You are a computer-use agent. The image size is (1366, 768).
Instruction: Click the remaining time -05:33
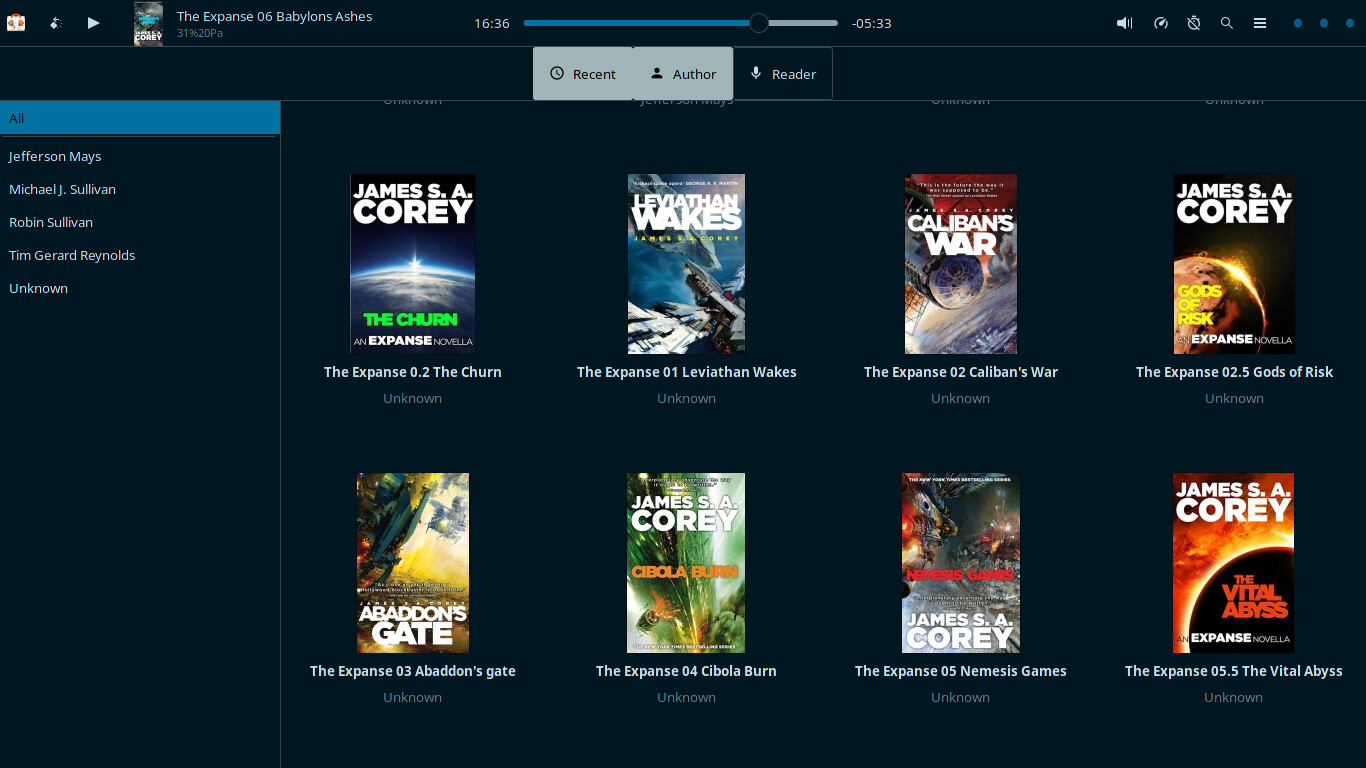point(871,23)
